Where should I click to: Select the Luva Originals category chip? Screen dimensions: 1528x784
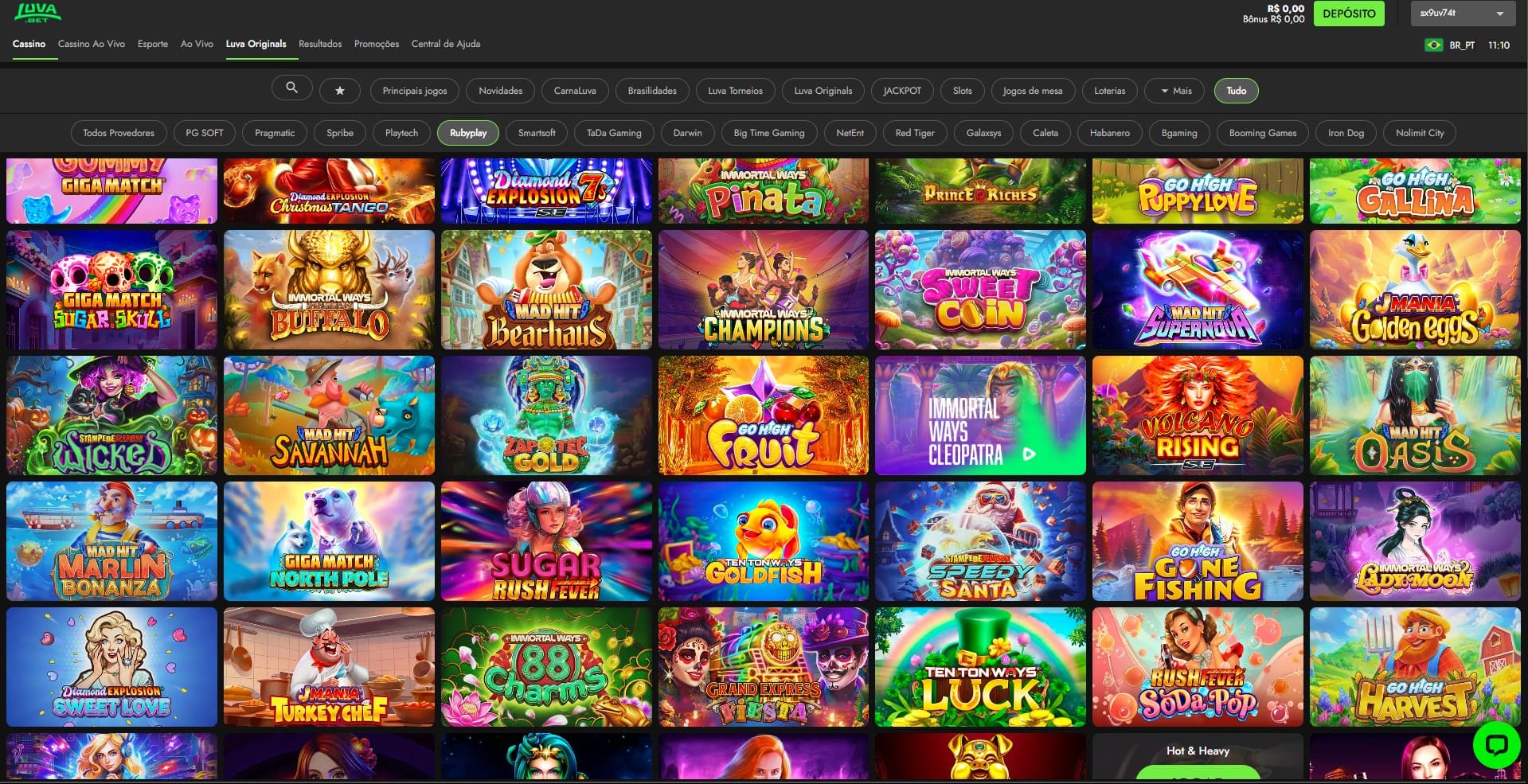[823, 91]
